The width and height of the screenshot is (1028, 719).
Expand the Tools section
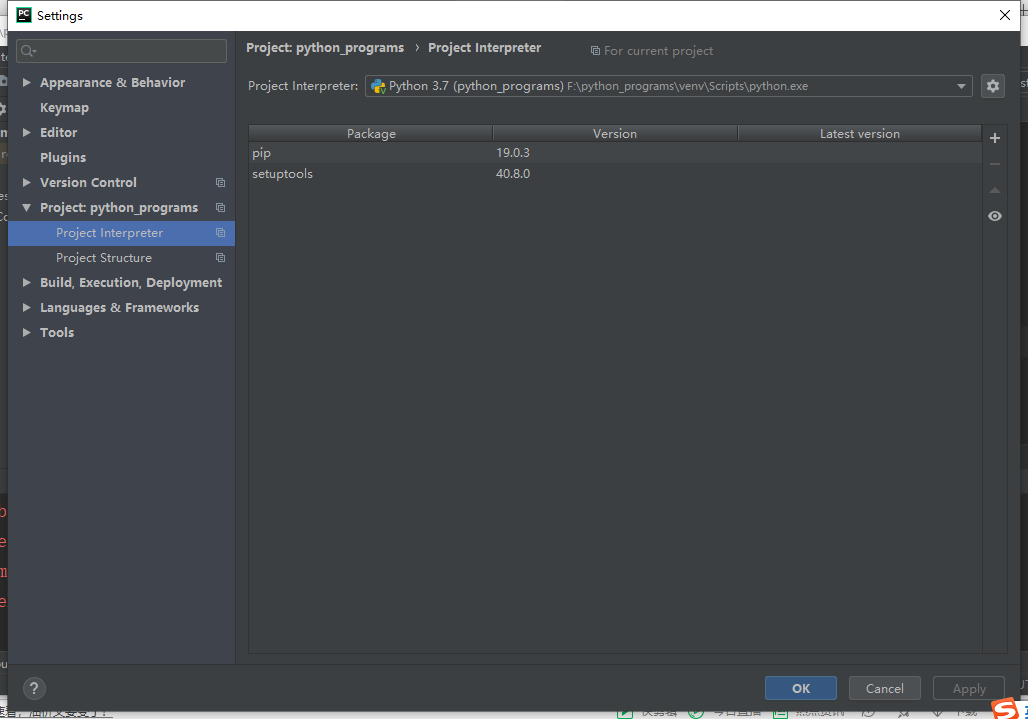tap(26, 332)
